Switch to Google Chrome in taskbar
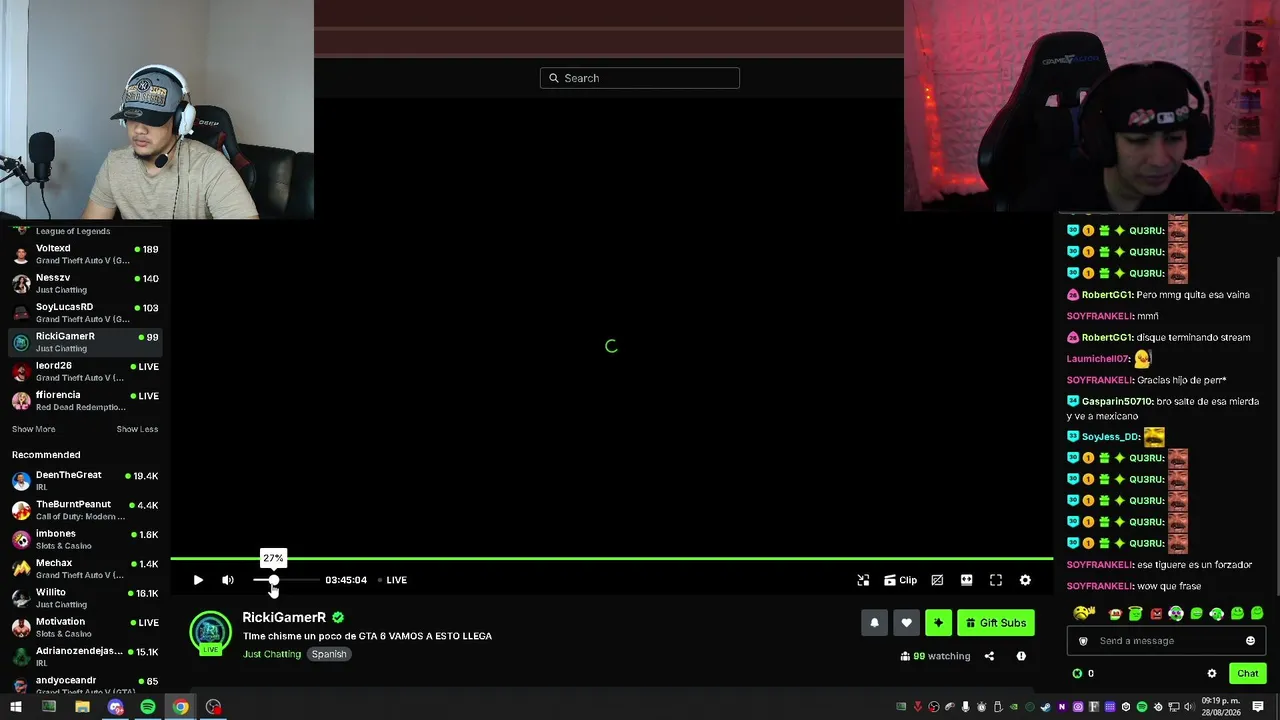Viewport: 1280px width, 720px height. 180,707
